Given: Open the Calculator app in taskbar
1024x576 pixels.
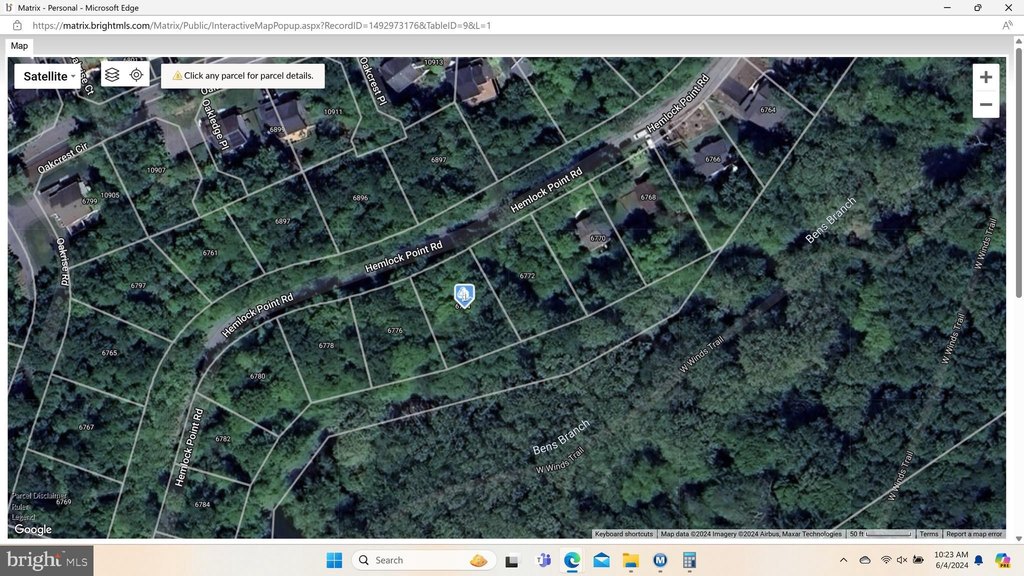Looking at the screenshot, I should [x=690, y=560].
